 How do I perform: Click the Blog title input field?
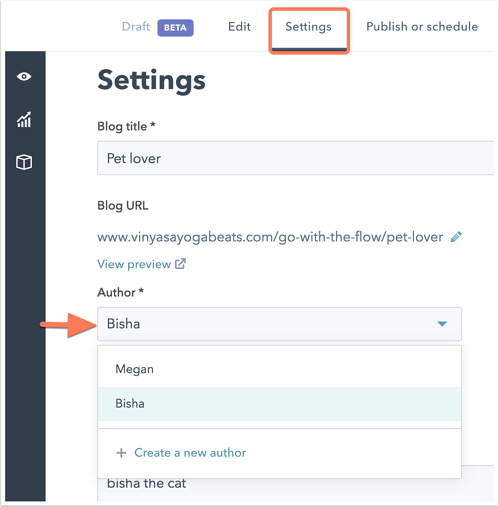295,158
